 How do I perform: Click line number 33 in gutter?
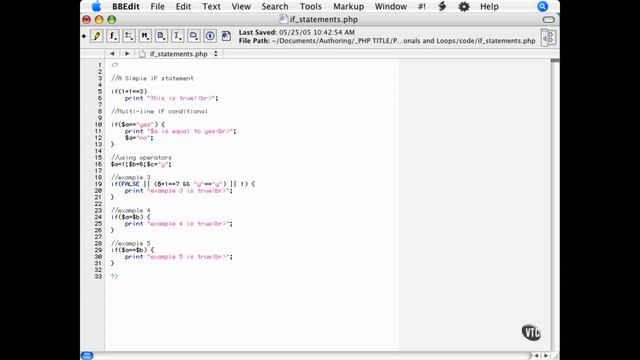(x=98, y=277)
